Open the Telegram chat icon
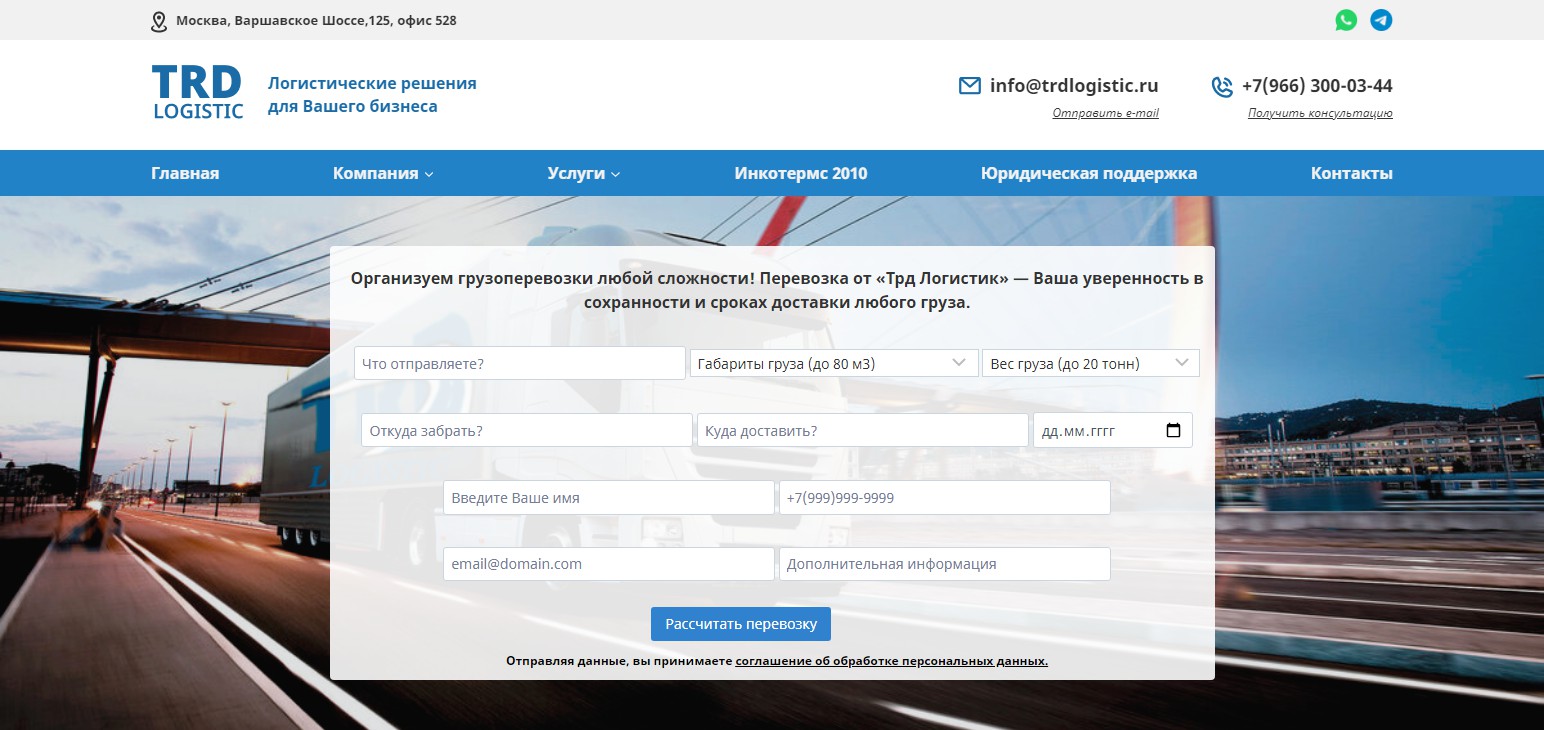 pos(1381,20)
